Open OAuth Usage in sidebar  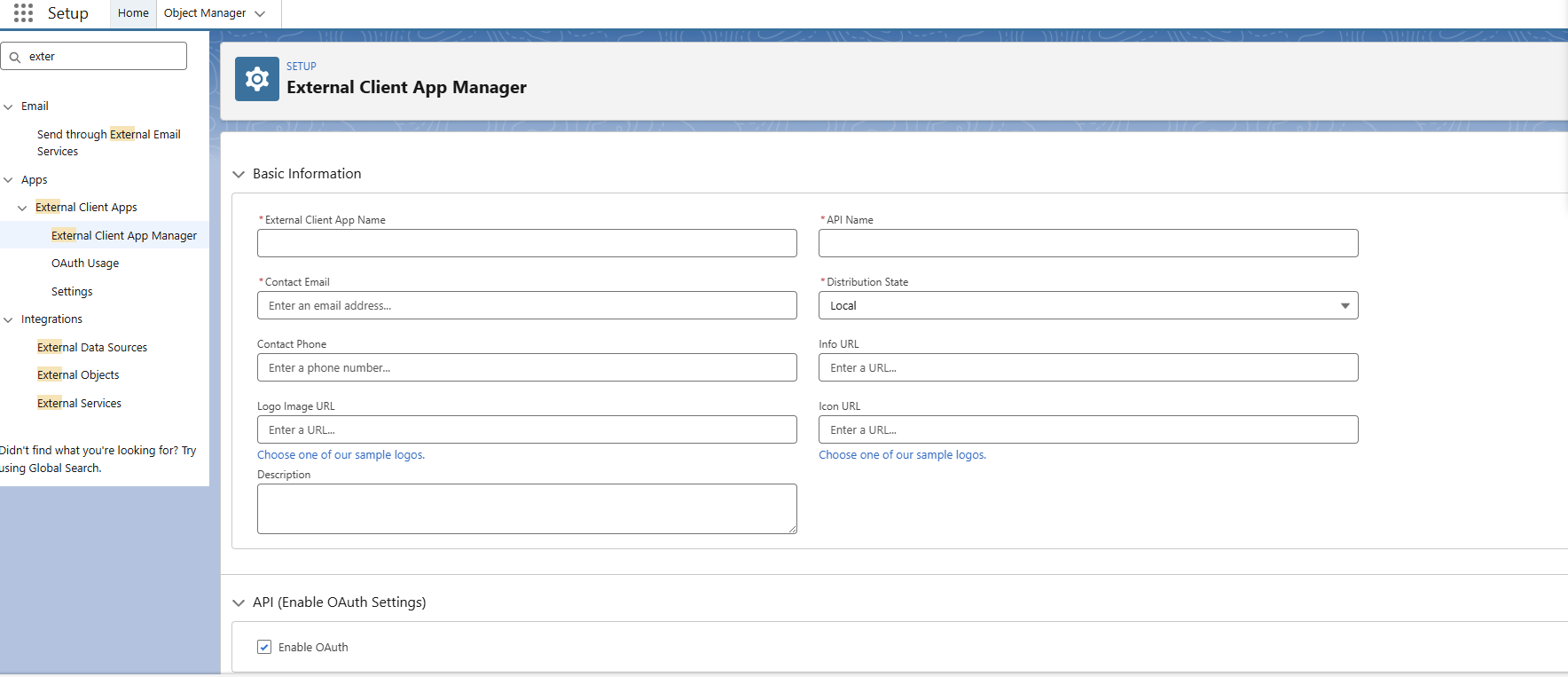point(85,264)
